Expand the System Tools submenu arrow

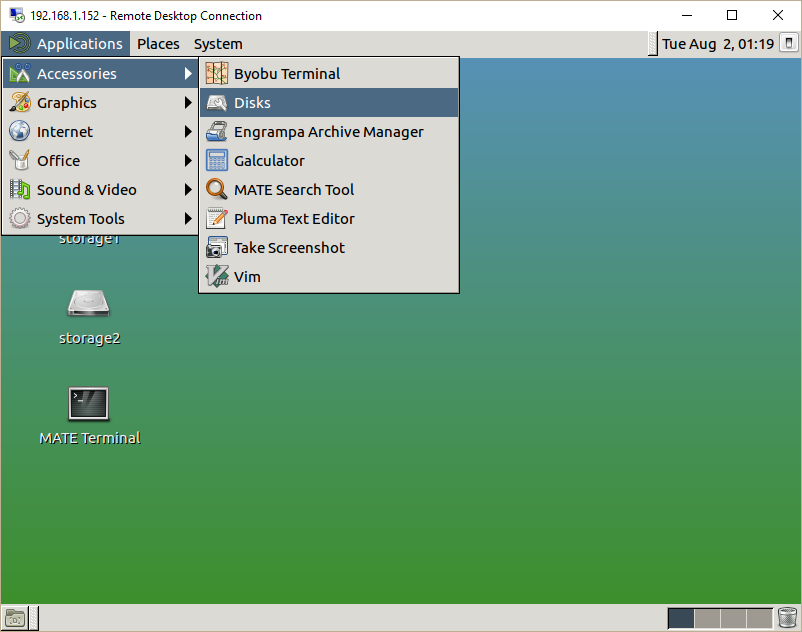click(188, 219)
